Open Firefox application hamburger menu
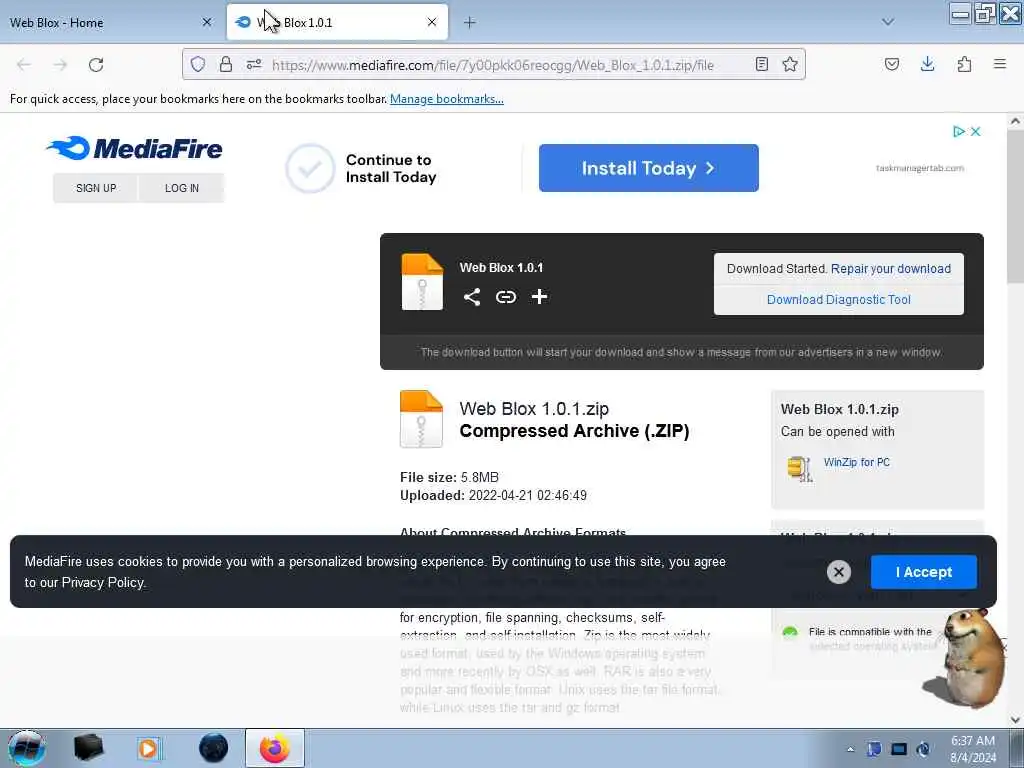Viewport: 1024px width, 768px height. point(1000,64)
